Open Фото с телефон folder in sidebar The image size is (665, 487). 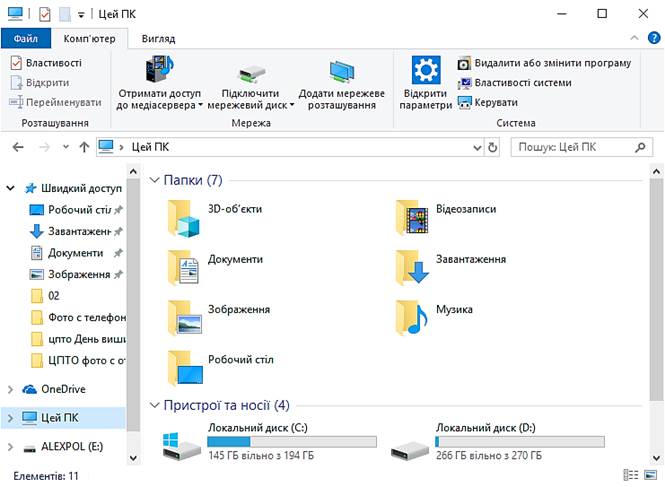click(78, 317)
